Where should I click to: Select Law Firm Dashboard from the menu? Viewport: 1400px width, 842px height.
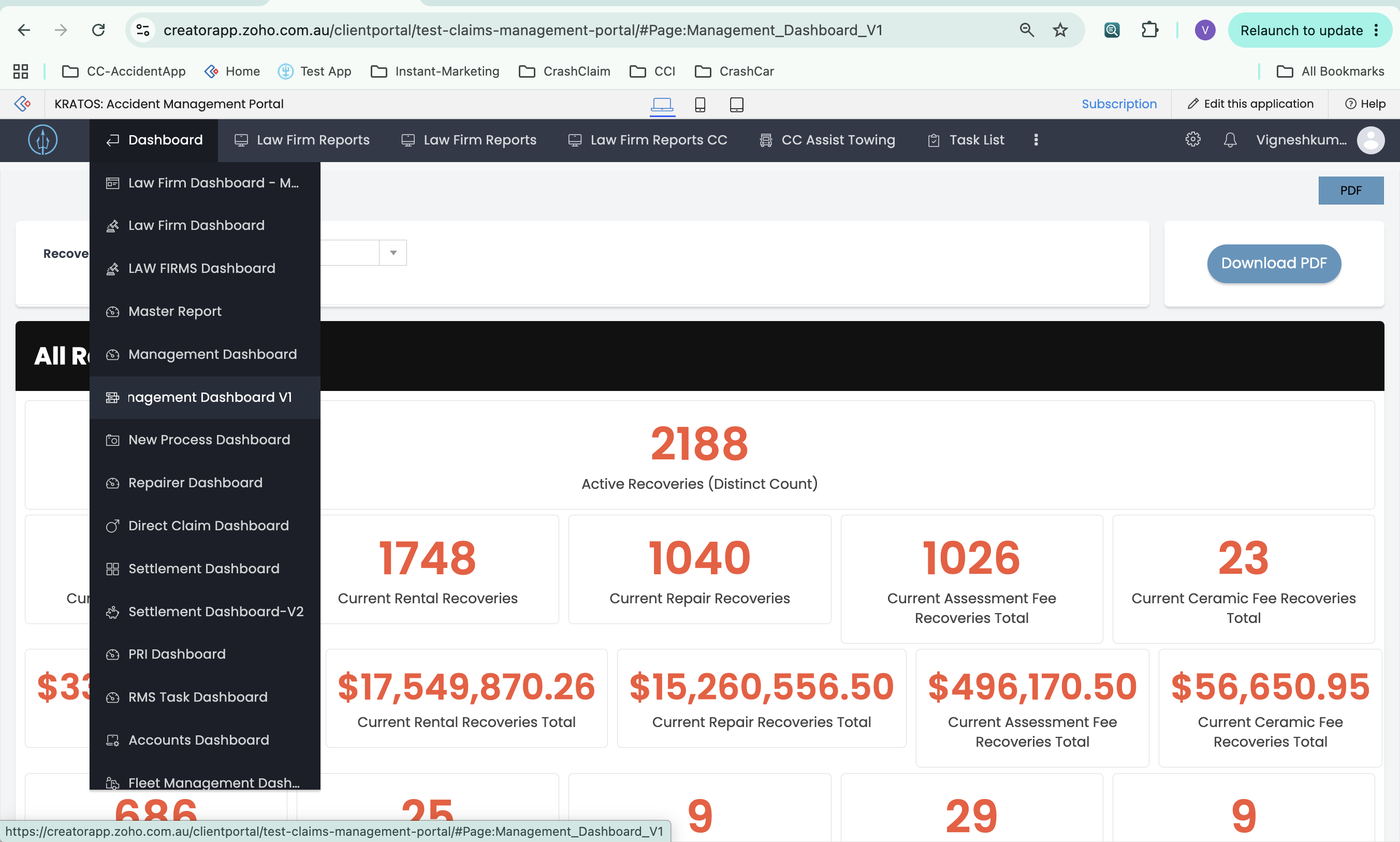pos(205,225)
